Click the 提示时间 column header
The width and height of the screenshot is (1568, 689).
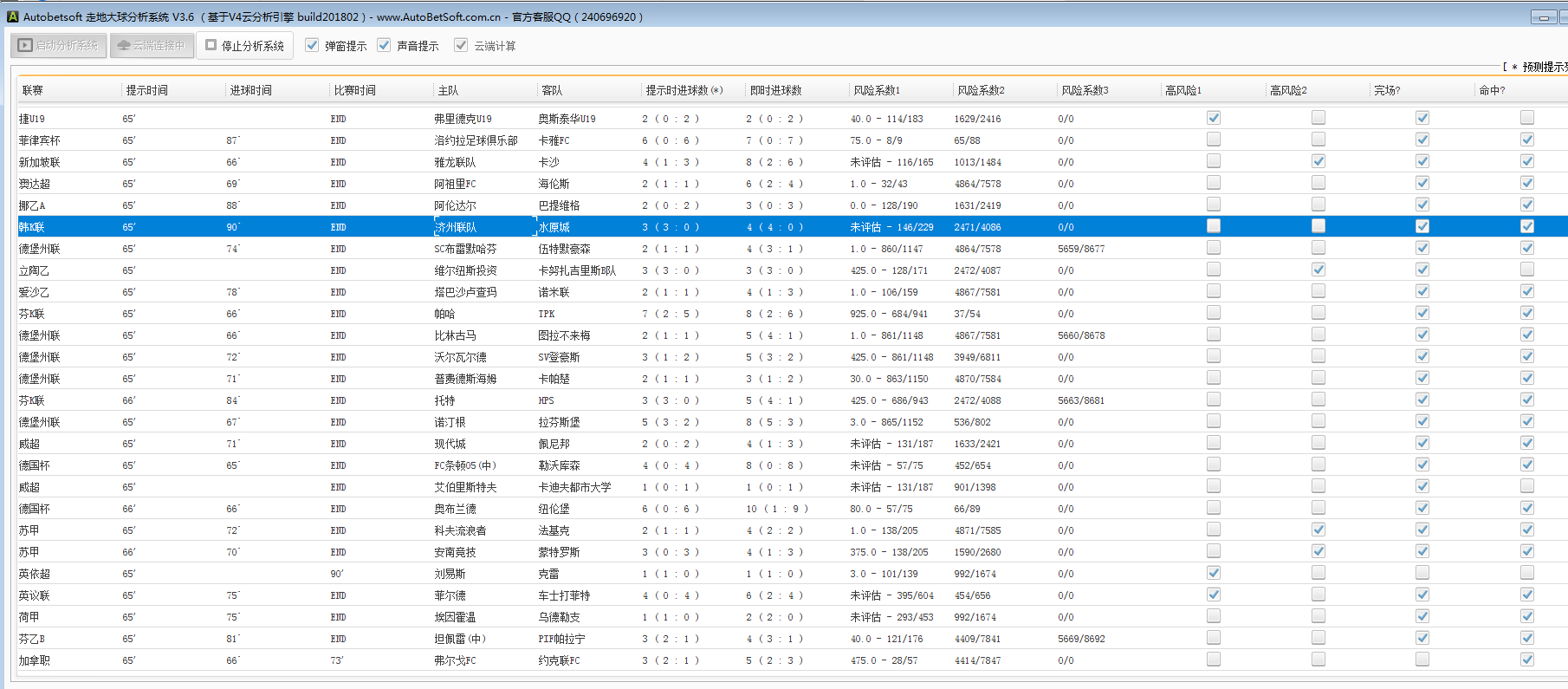click(146, 90)
